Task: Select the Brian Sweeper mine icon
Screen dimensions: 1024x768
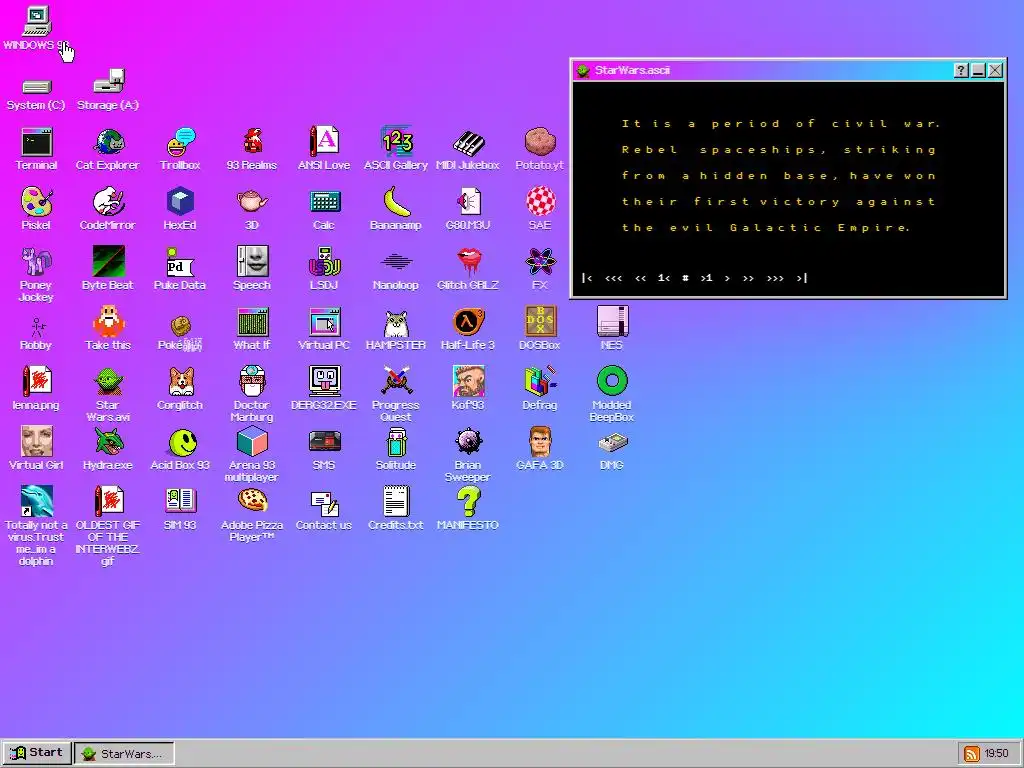Action: pos(468,455)
